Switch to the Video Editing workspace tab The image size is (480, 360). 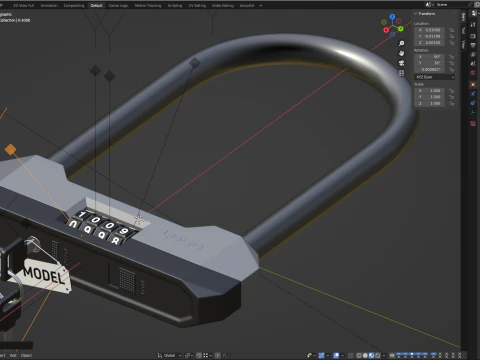point(223,5)
